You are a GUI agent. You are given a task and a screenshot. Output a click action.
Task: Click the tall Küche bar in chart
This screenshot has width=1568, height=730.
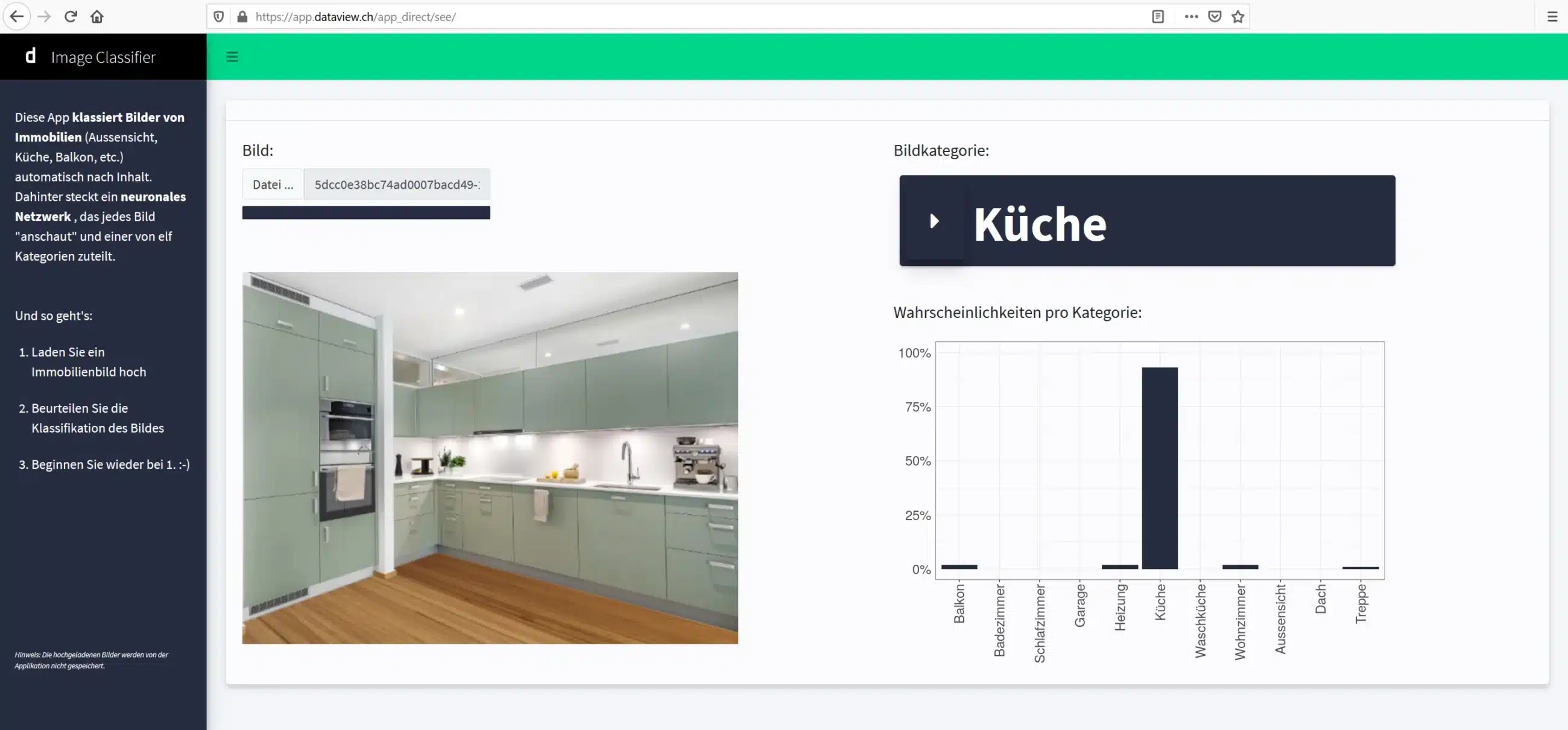[x=1160, y=468]
